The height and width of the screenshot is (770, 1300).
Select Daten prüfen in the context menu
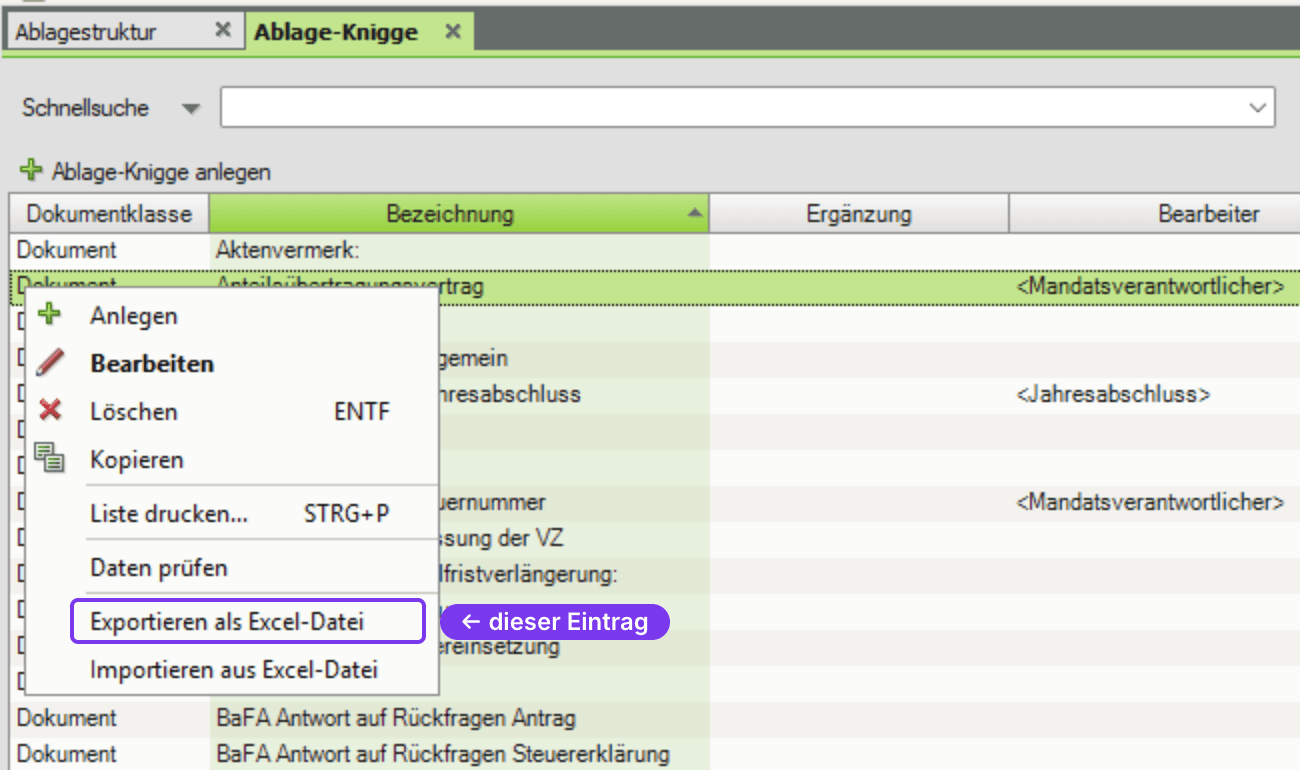point(232,568)
